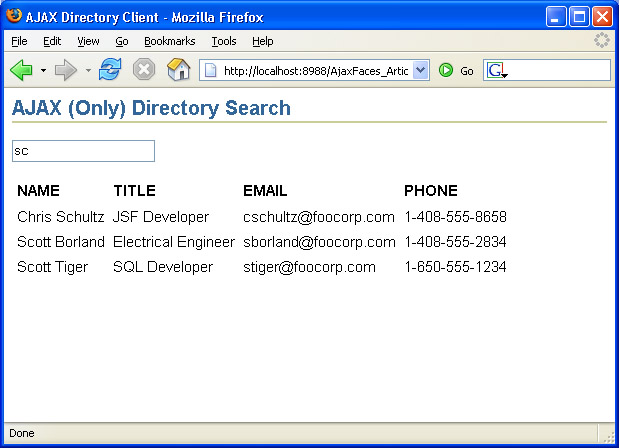Click the email cschultz@foocorp.com
The width and height of the screenshot is (619, 448).
click(x=319, y=217)
